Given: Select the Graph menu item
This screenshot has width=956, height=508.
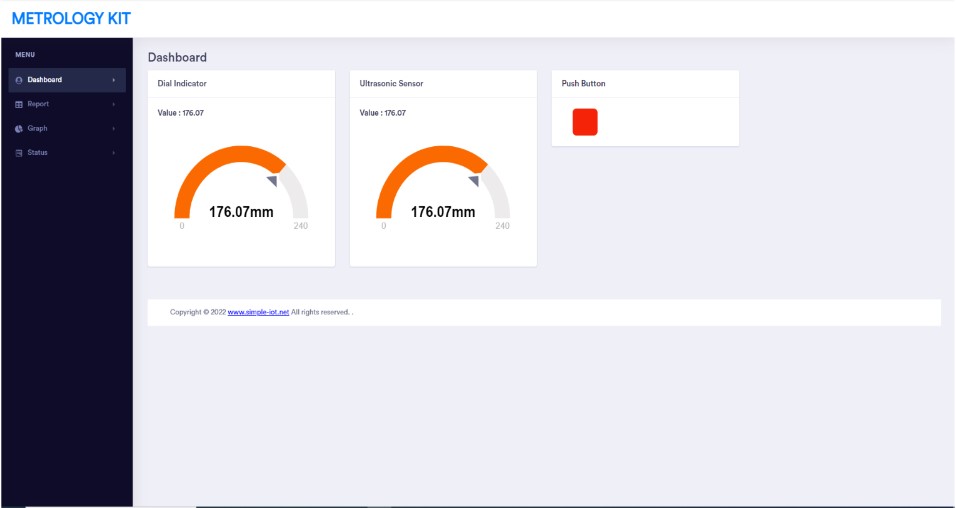Looking at the screenshot, I should click(38, 128).
